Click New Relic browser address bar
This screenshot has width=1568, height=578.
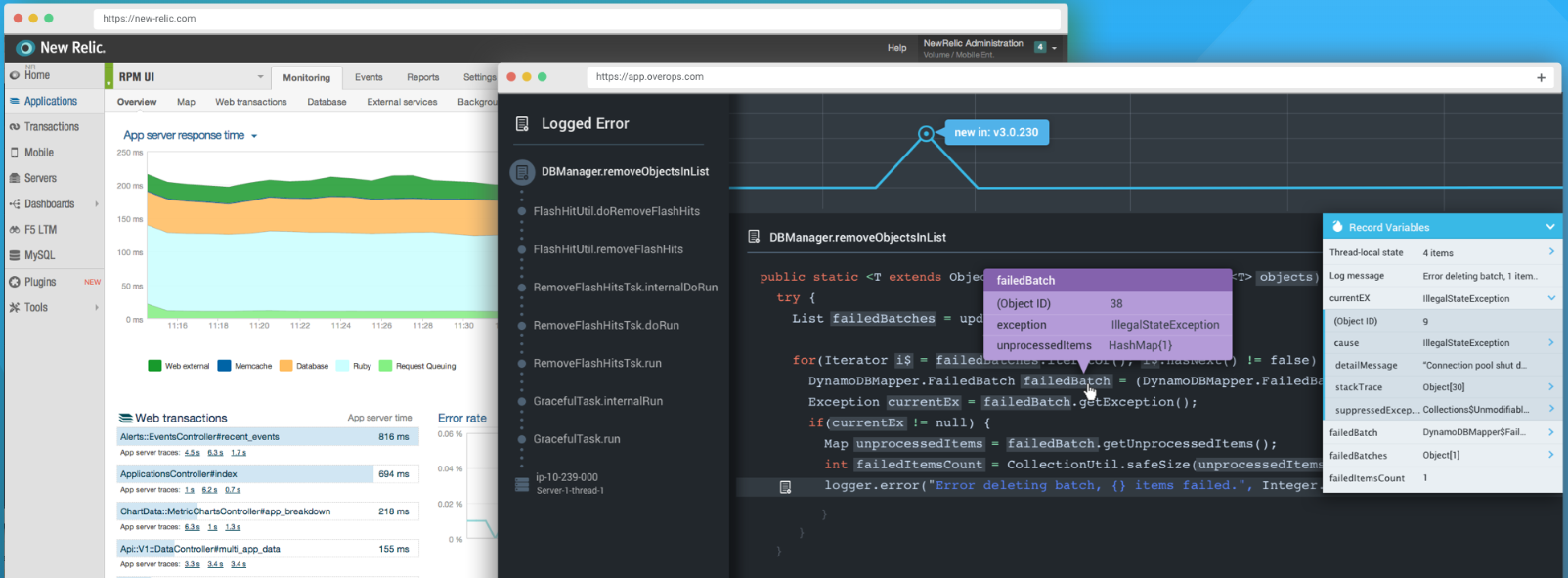point(577,19)
